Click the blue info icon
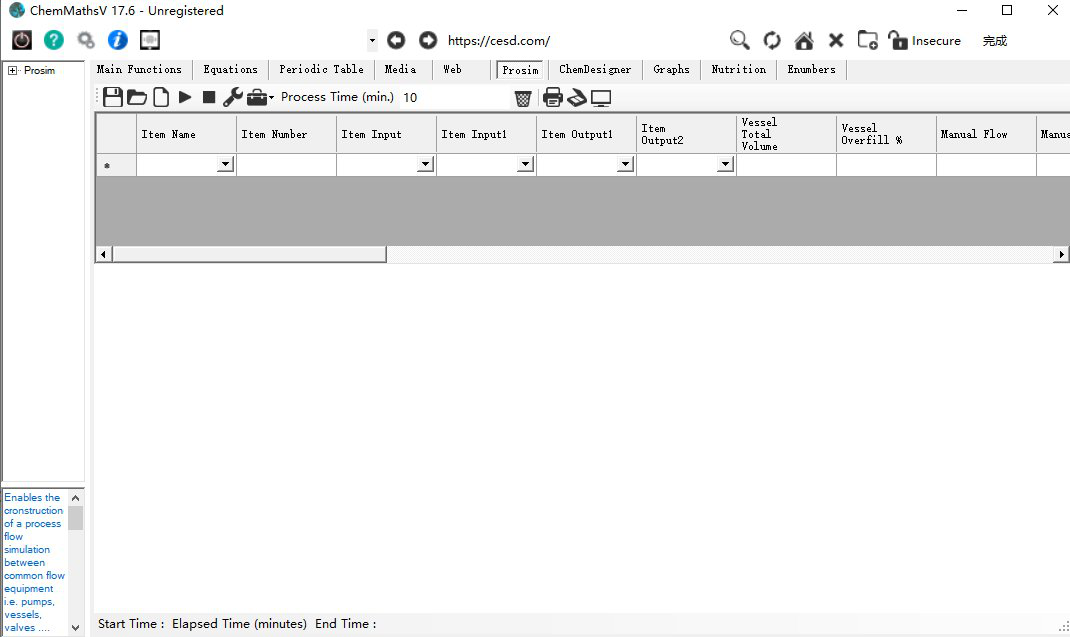The width and height of the screenshot is (1070, 637). (x=118, y=40)
